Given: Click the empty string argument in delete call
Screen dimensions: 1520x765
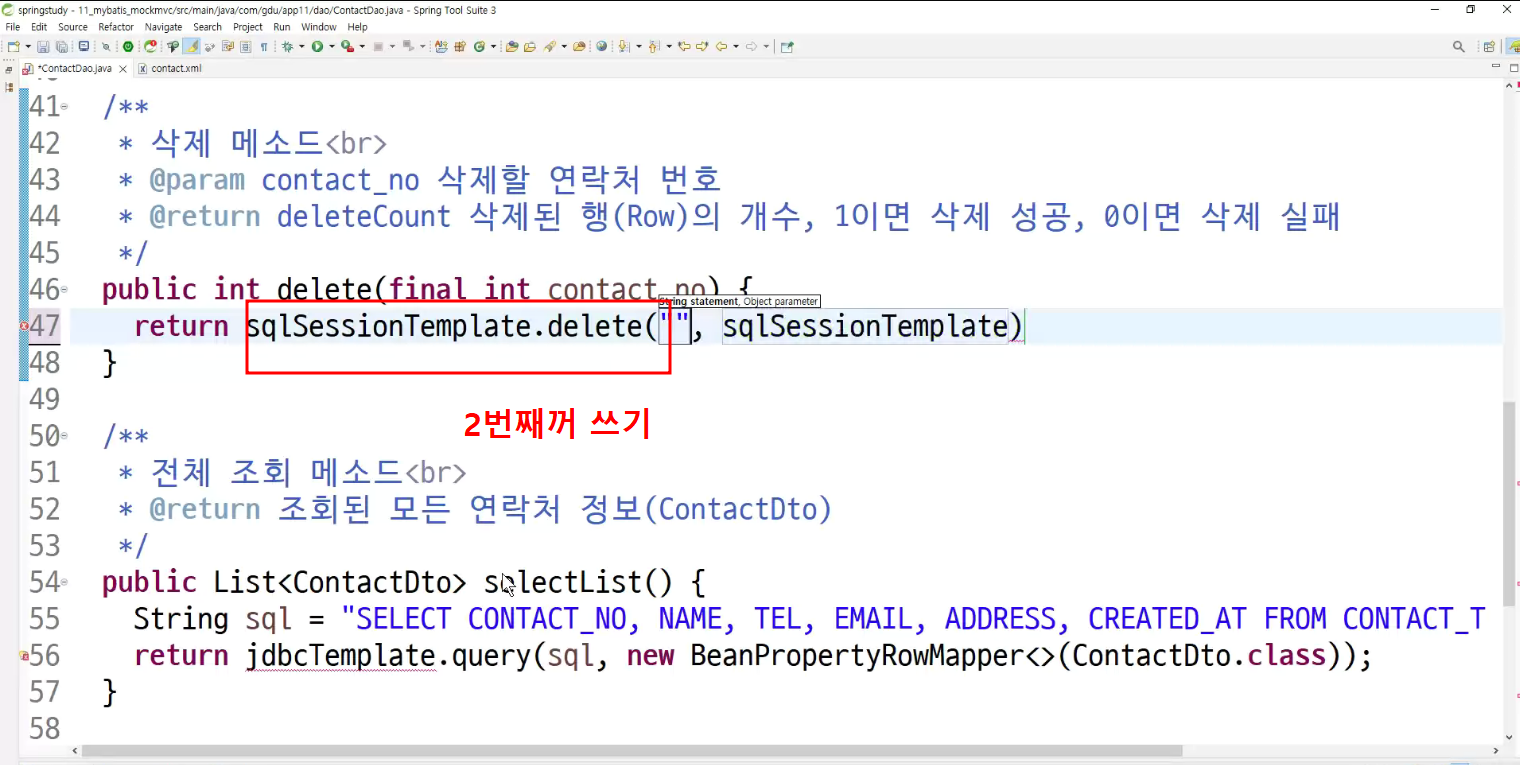Looking at the screenshot, I should pyautogui.click(x=675, y=326).
